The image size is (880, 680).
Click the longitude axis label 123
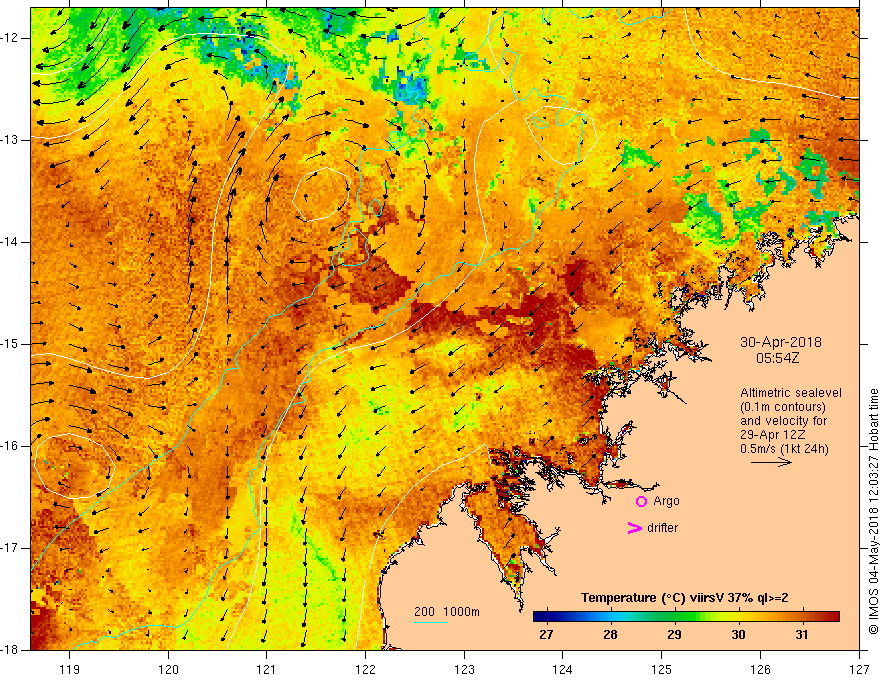[x=464, y=669]
